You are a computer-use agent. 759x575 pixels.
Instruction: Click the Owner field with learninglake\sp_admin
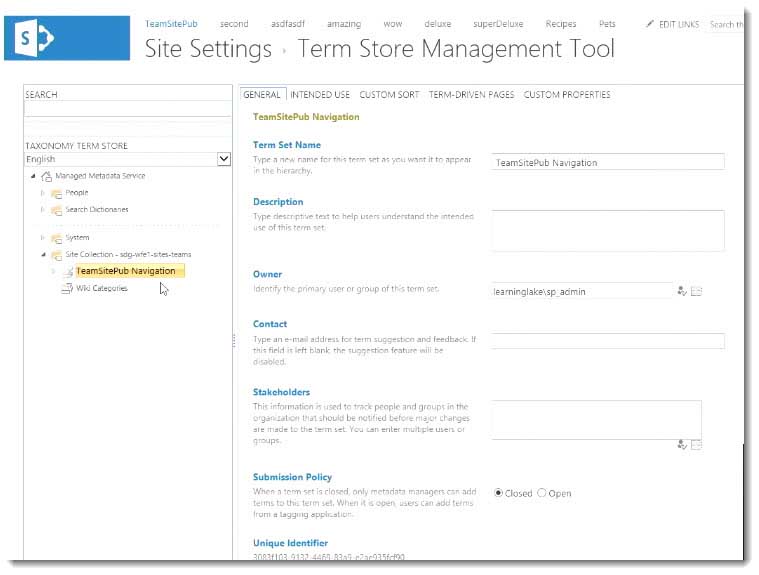click(582, 291)
